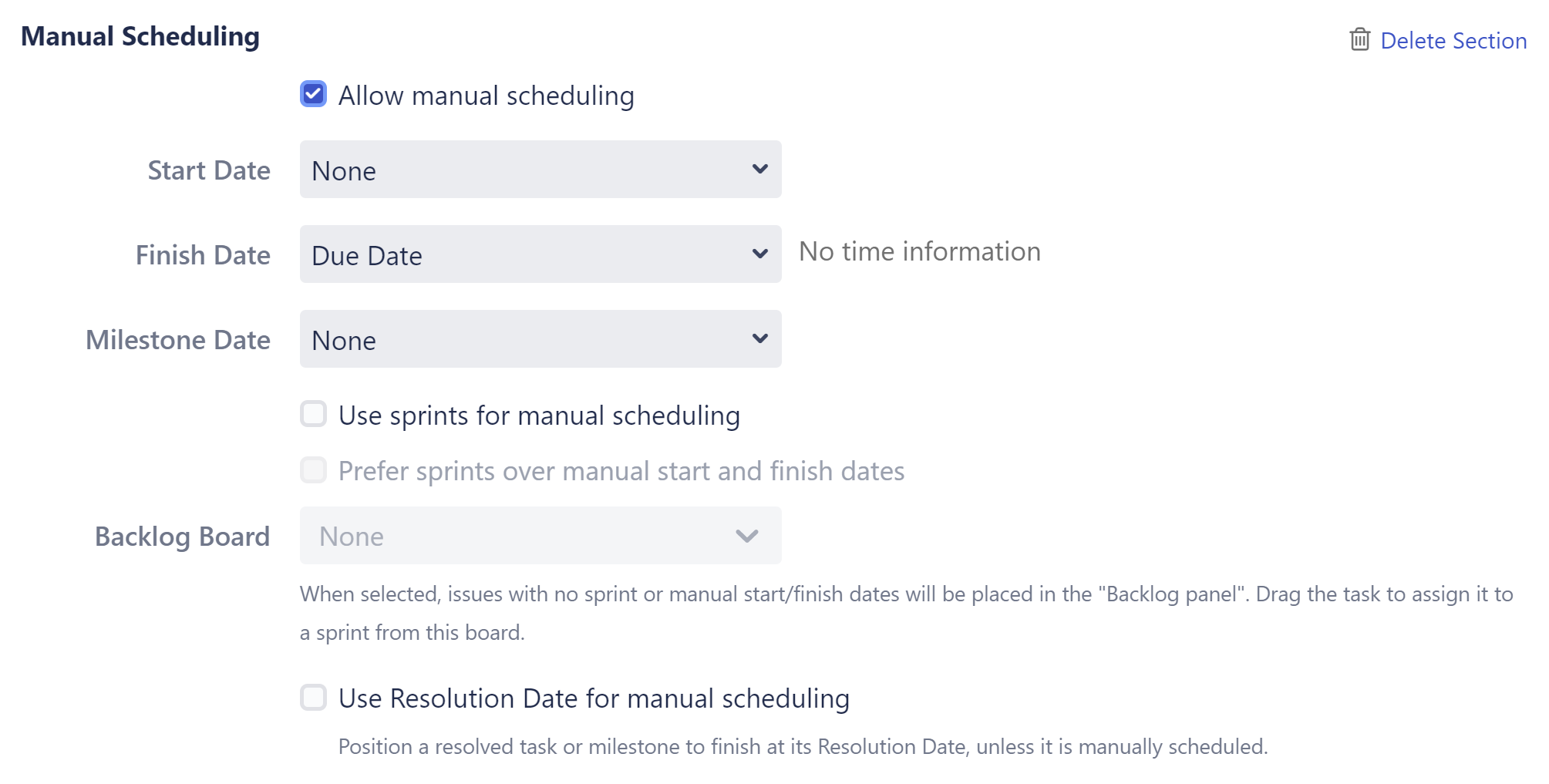
Task: Click the Delete Section link
Action: tap(1455, 39)
